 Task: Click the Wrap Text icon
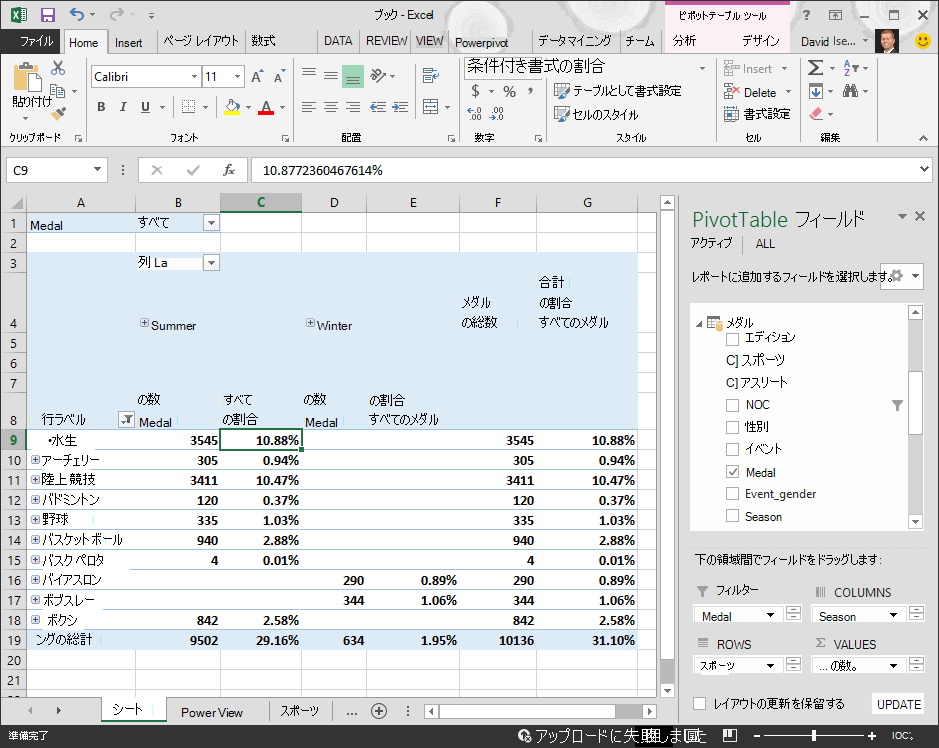430,75
